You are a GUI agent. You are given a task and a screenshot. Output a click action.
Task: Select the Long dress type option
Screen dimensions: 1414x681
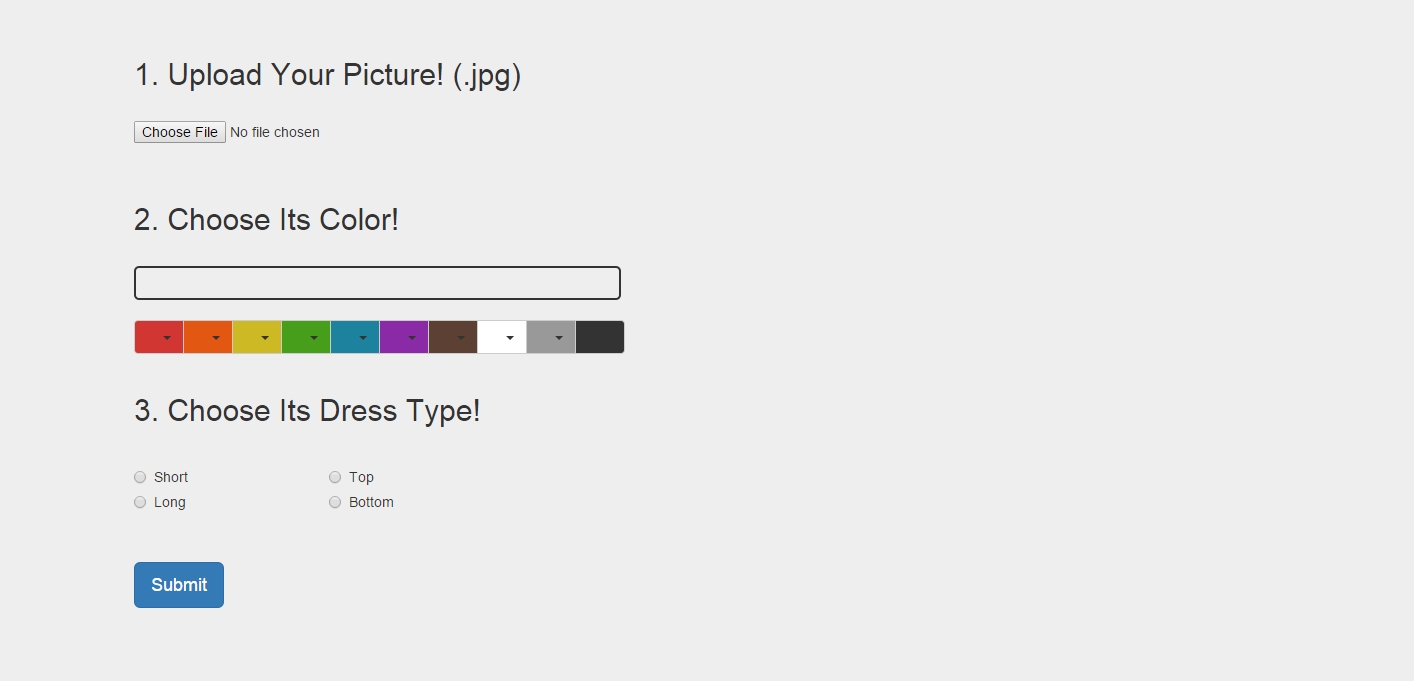(x=140, y=502)
